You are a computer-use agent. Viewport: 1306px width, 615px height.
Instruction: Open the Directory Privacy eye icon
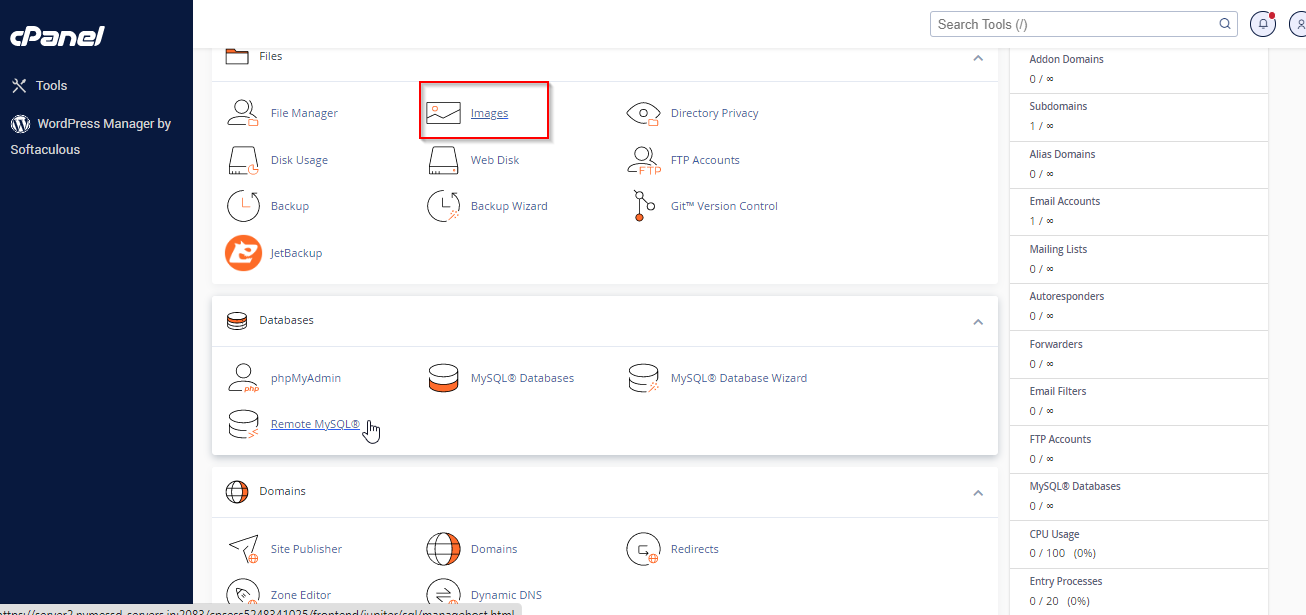(x=644, y=113)
